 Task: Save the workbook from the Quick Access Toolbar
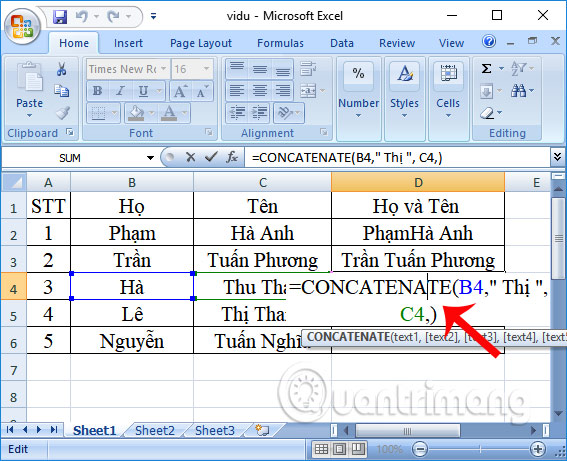click(x=60, y=17)
